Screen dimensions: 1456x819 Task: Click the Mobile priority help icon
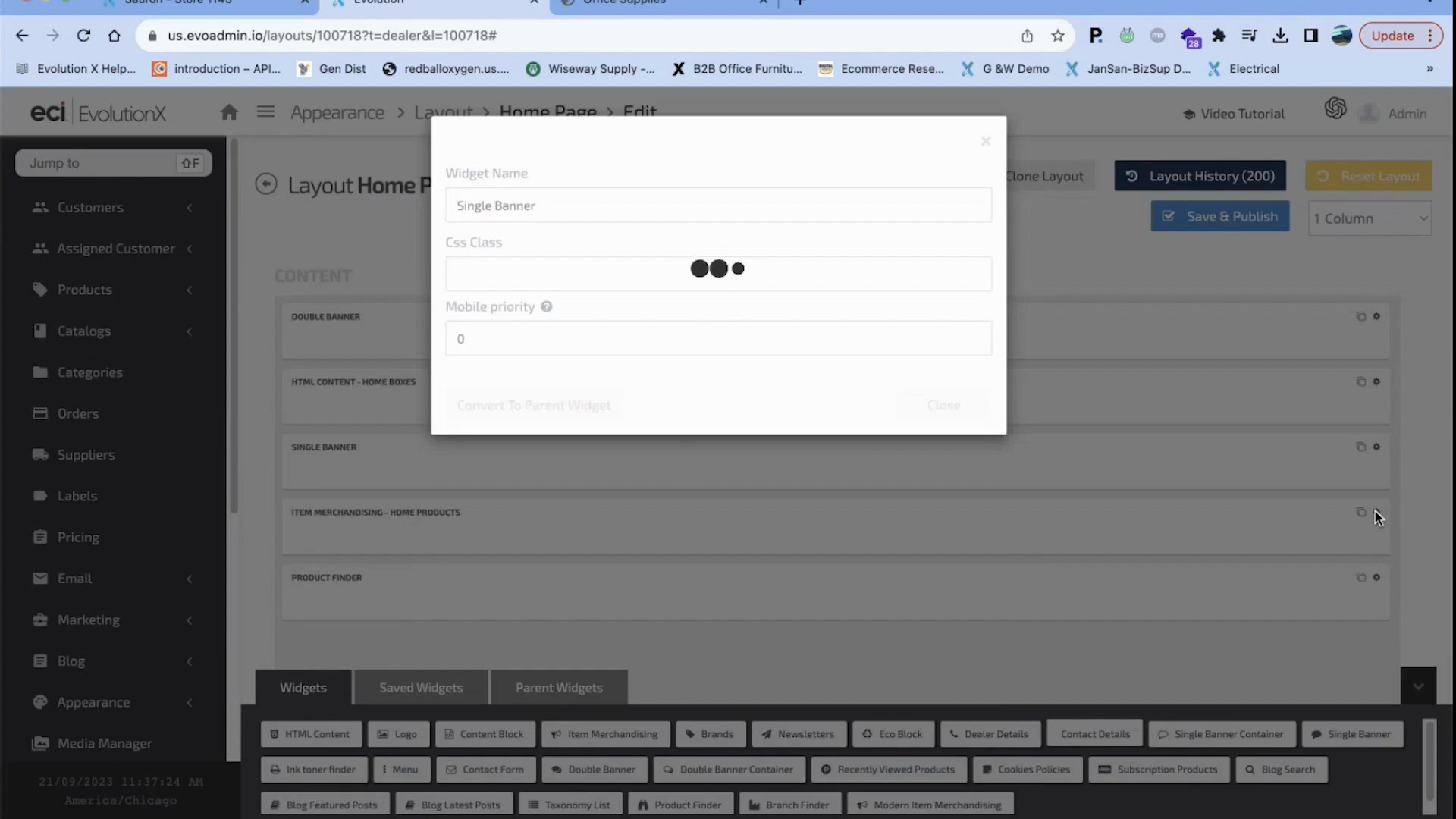click(546, 307)
